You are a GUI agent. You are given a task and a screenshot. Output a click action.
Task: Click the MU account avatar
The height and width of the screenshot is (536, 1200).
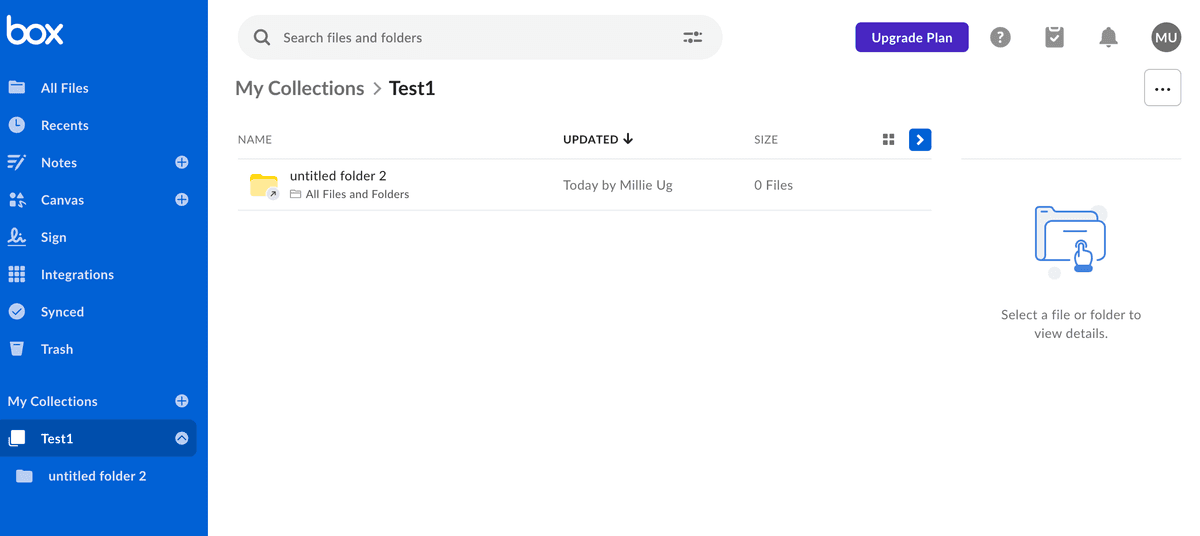[1166, 37]
